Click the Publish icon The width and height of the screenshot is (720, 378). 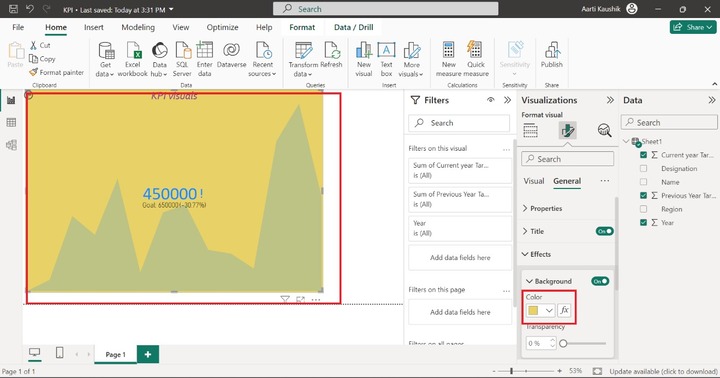tap(551, 50)
